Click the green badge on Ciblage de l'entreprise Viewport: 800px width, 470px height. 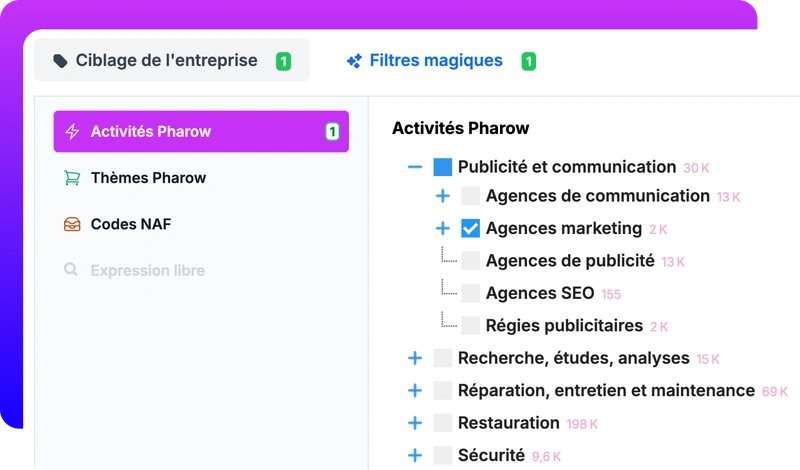[x=283, y=61]
